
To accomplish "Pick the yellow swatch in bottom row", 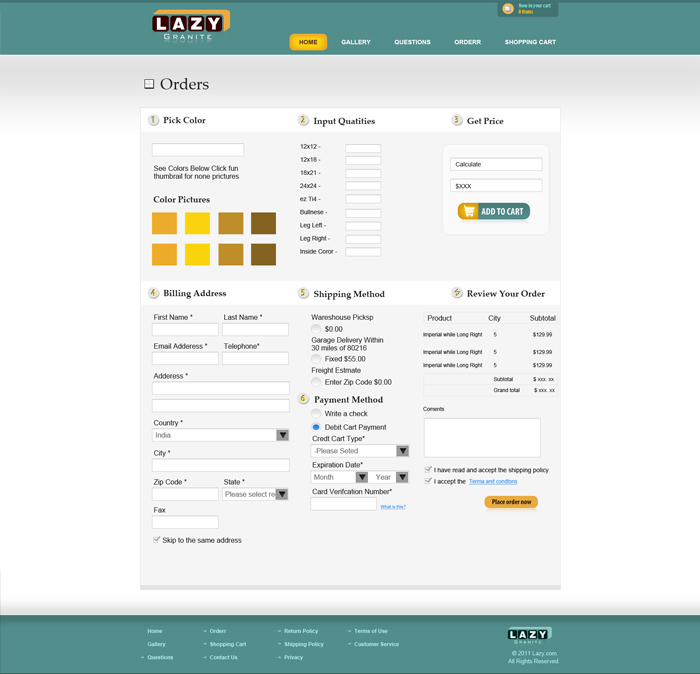I will pos(197,254).
